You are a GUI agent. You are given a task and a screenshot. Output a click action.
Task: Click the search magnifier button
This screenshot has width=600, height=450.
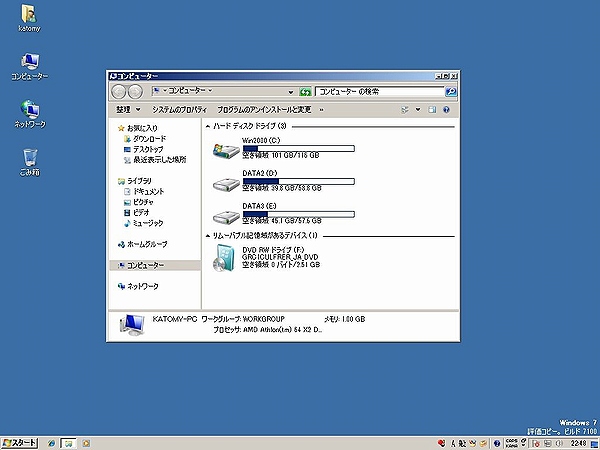(x=451, y=91)
